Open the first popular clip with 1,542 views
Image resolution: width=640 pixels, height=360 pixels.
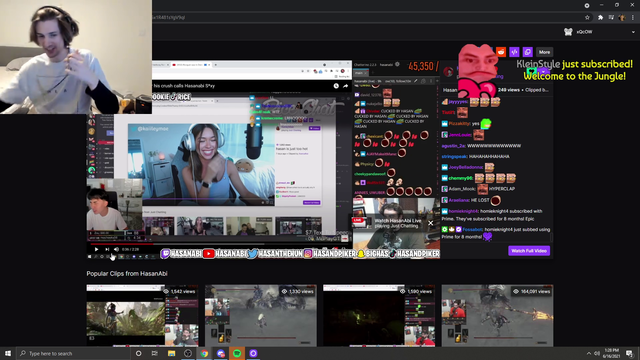(142, 316)
